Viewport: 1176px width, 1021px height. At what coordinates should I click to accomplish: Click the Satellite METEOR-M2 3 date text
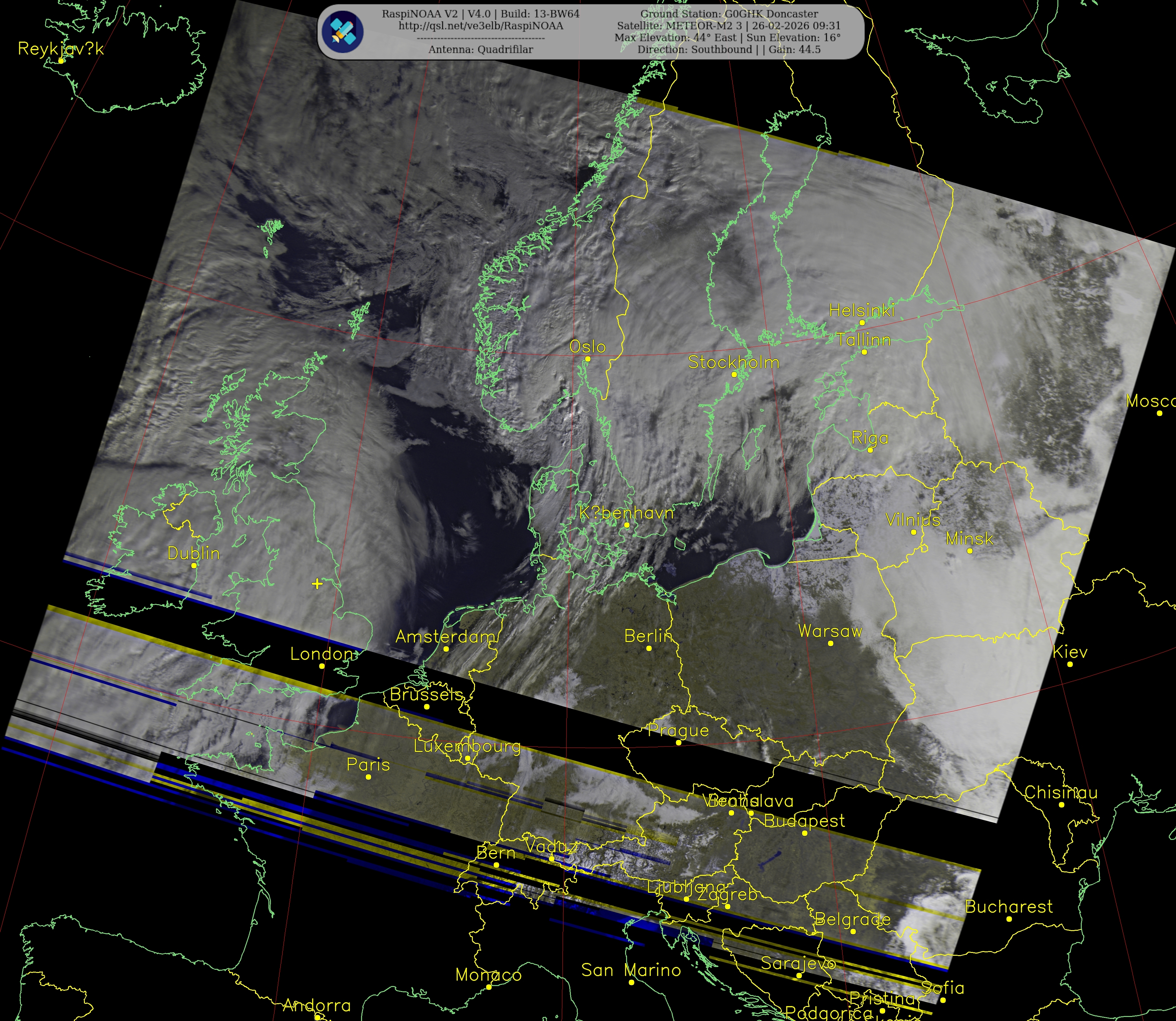point(728,26)
